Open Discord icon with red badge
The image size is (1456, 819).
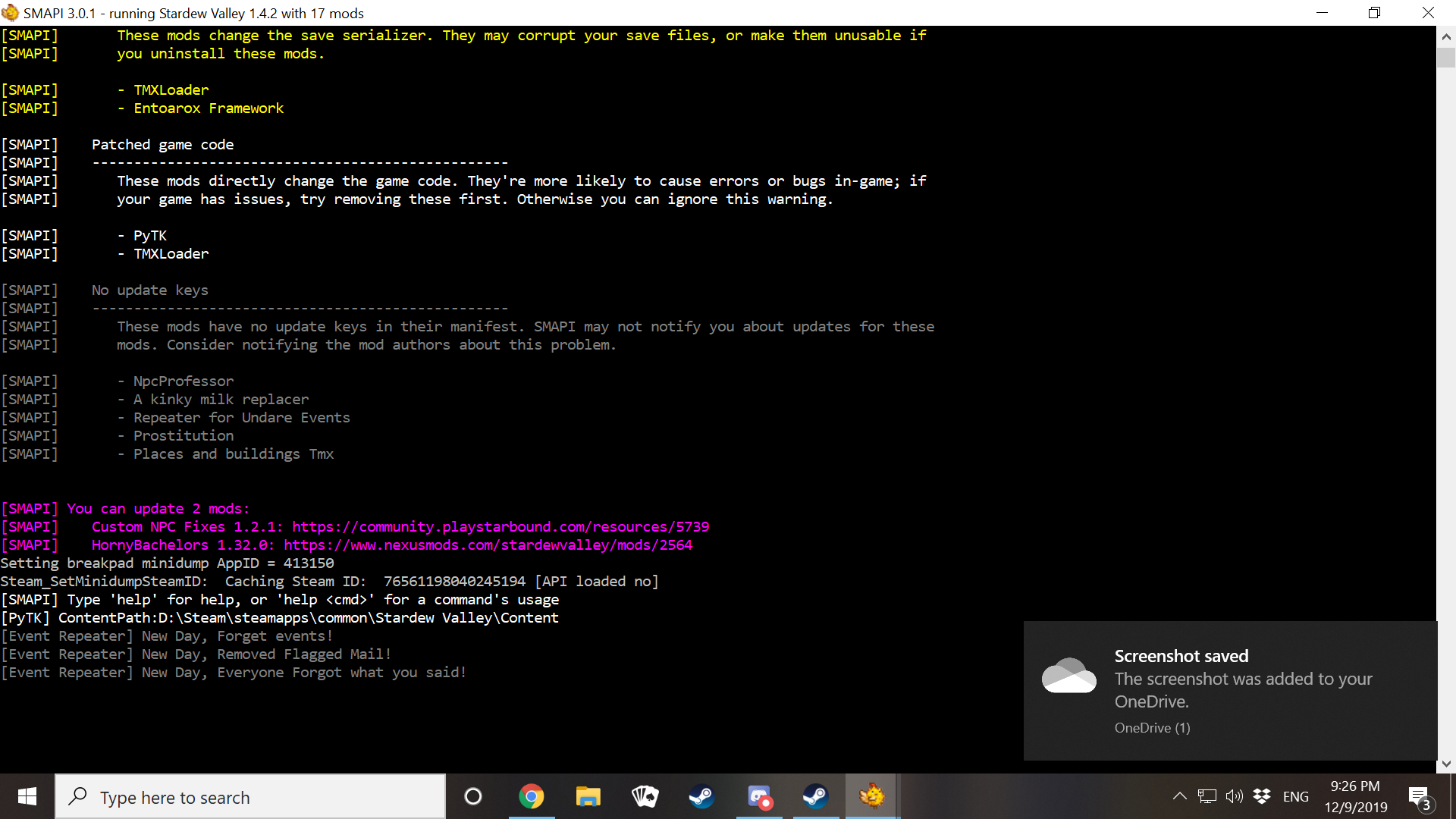[x=759, y=796]
